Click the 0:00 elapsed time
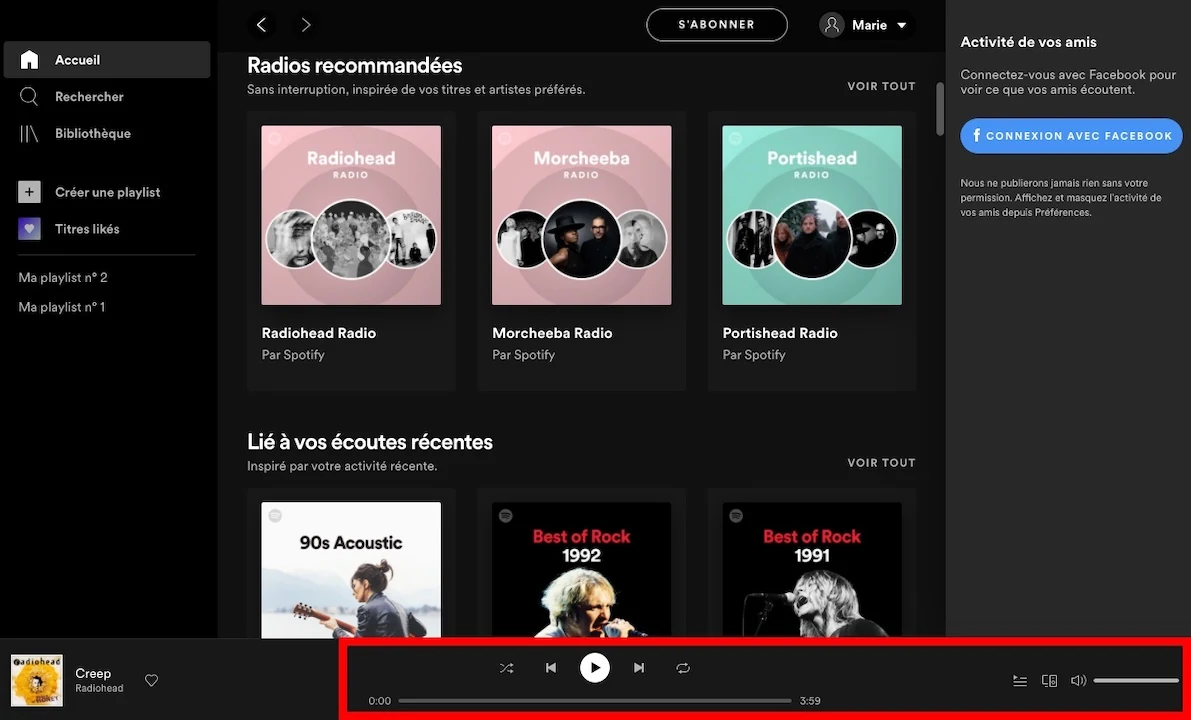The width and height of the screenshot is (1191, 720). (380, 701)
